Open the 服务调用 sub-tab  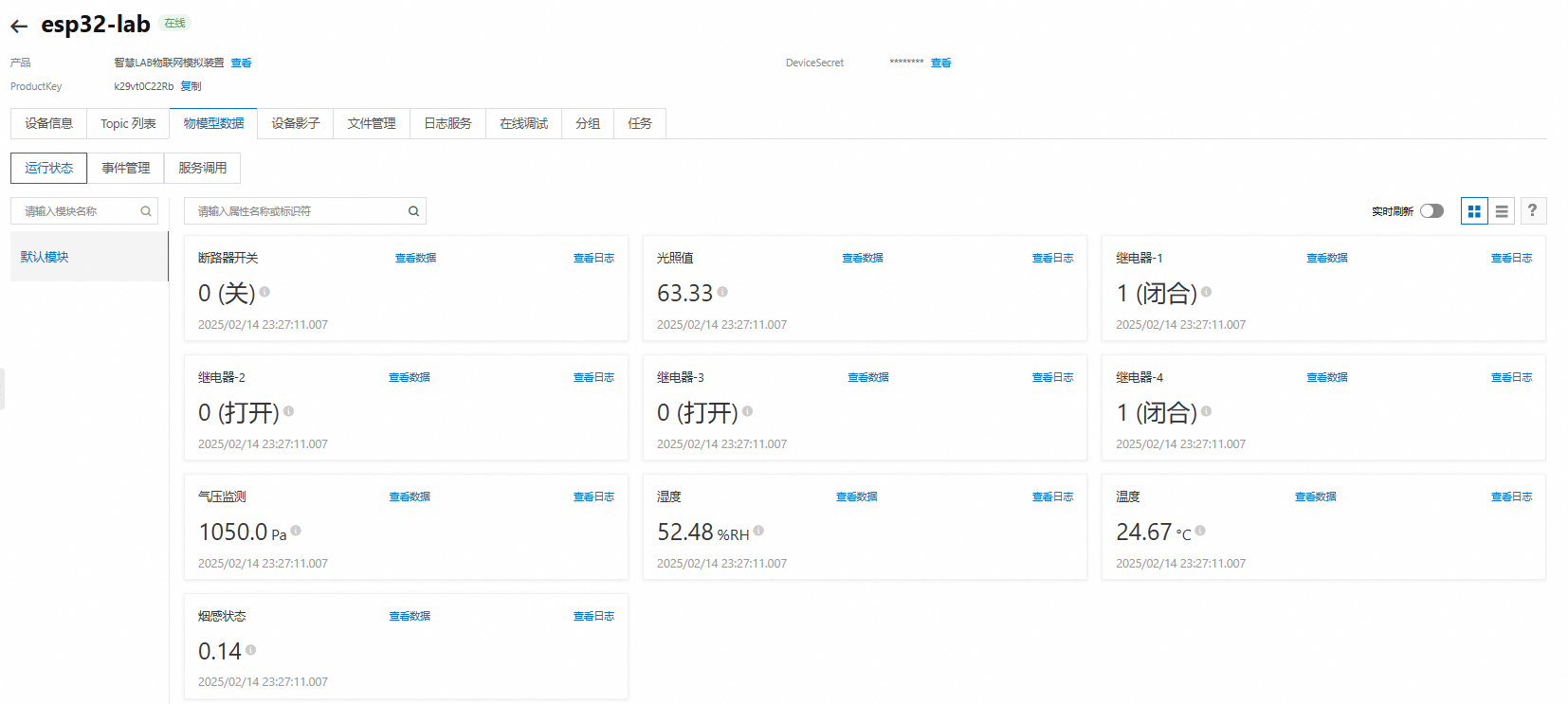tap(202, 168)
